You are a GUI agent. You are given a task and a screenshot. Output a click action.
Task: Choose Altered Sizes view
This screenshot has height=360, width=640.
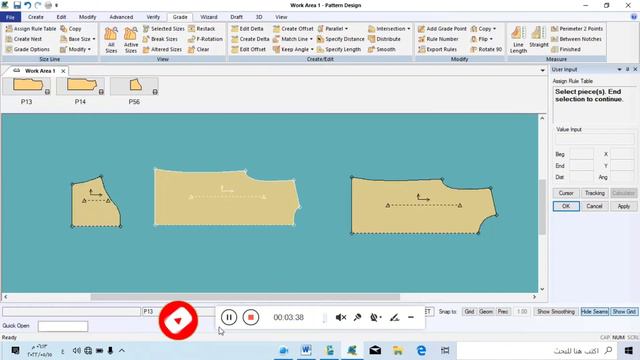[x=162, y=49]
